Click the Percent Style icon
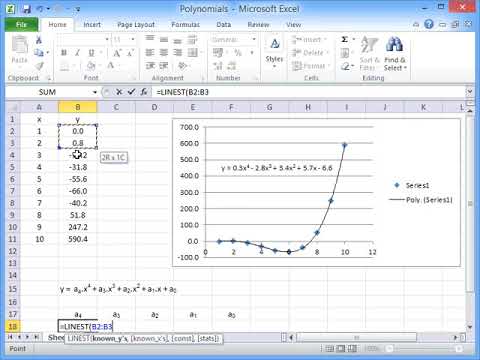Screen dimensions: 480x360 coord(238,53)
